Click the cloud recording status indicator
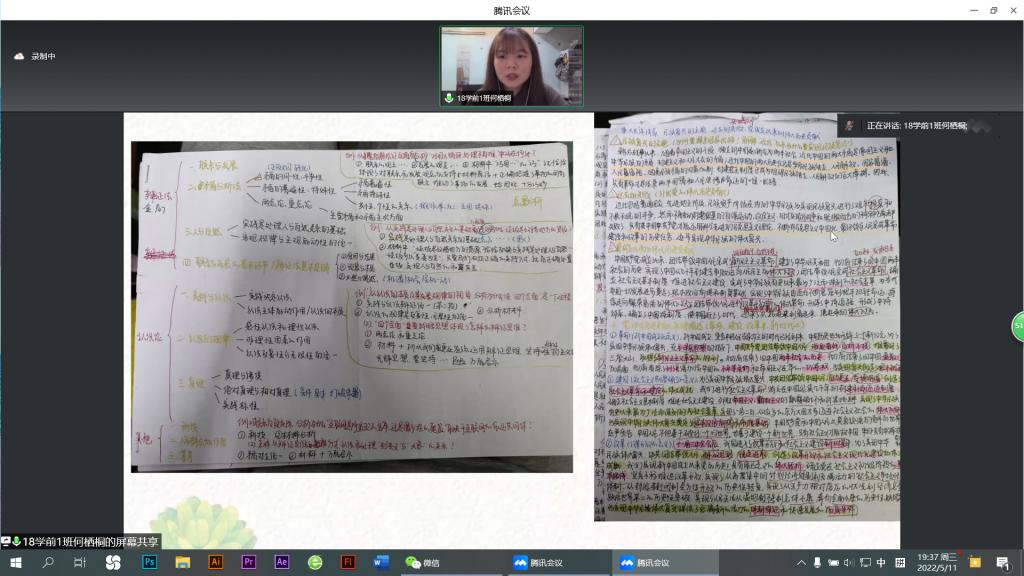Screen dimensions: 1024x576 (36, 57)
